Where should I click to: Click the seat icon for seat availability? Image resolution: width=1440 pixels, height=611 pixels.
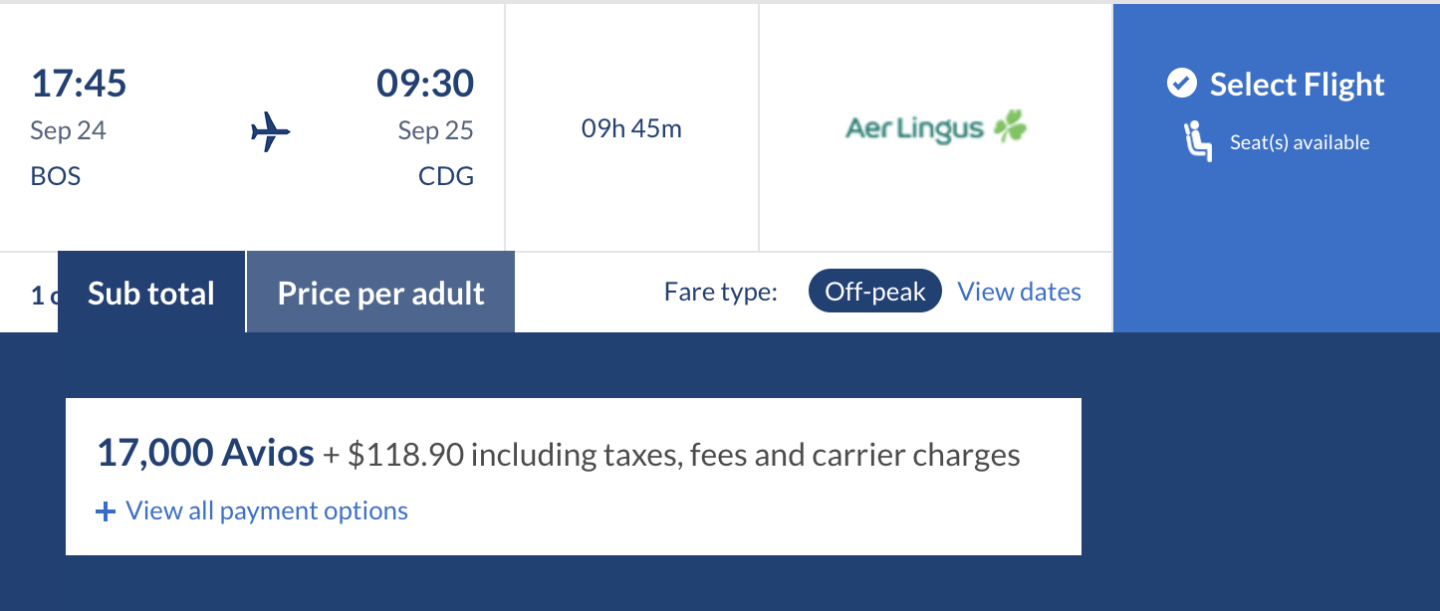click(1197, 143)
